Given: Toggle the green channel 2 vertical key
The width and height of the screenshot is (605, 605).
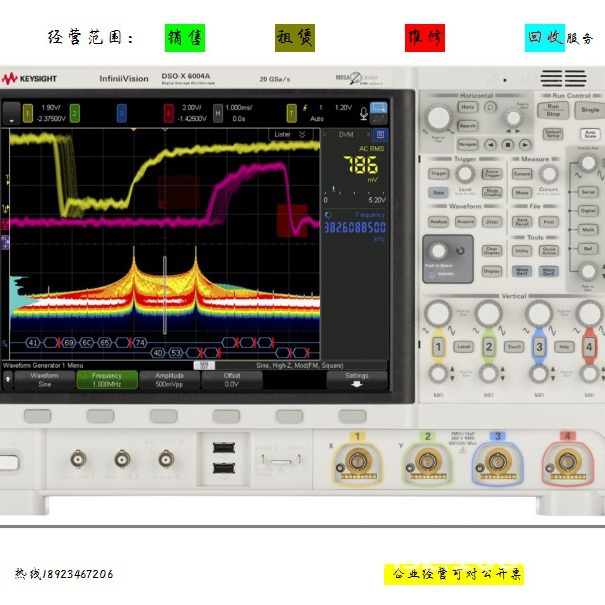Looking at the screenshot, I should point(488,346).
